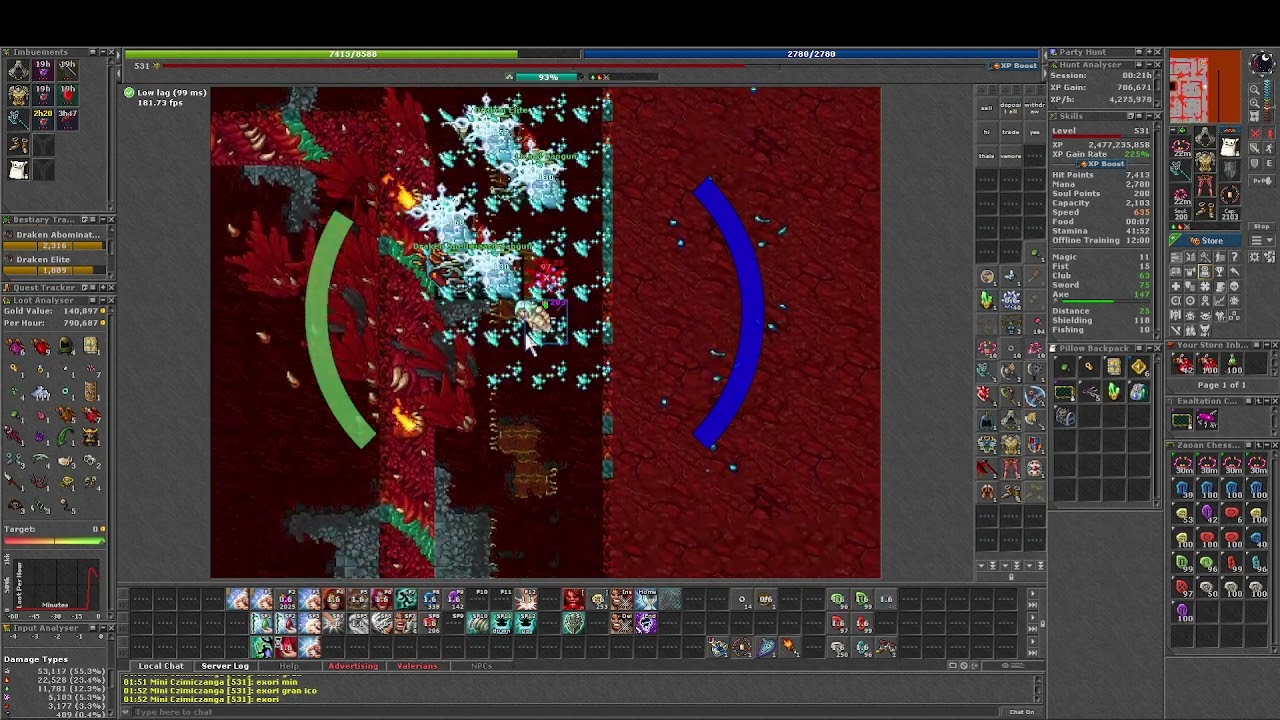This screenshot has height=720, width=1280.
Task: Toggle the E expert mode button
Action: pos(1269,163)
